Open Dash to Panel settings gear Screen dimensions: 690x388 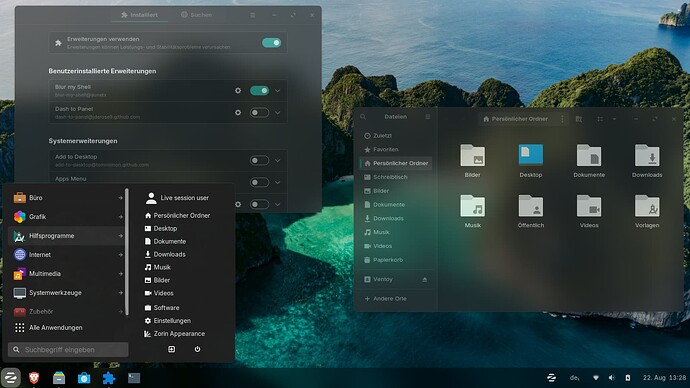[238, 113]
